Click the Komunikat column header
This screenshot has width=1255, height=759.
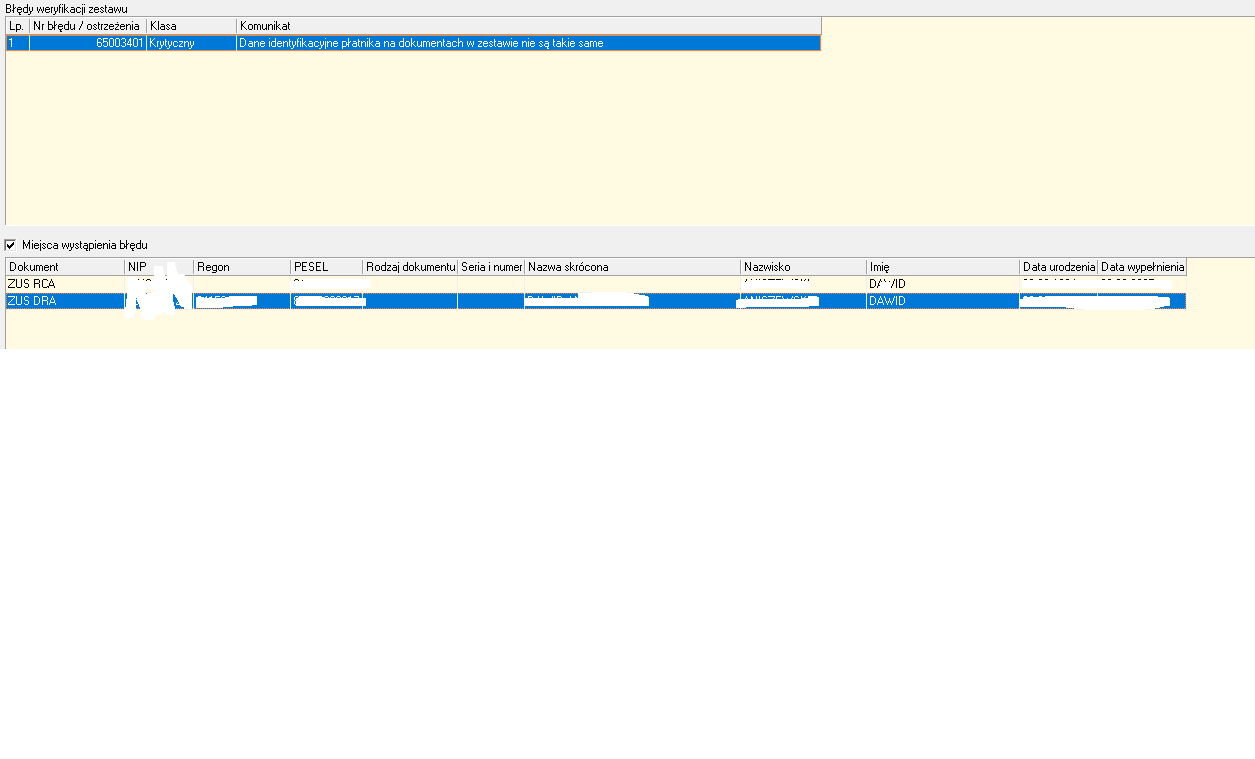click(x=527, y=25)
